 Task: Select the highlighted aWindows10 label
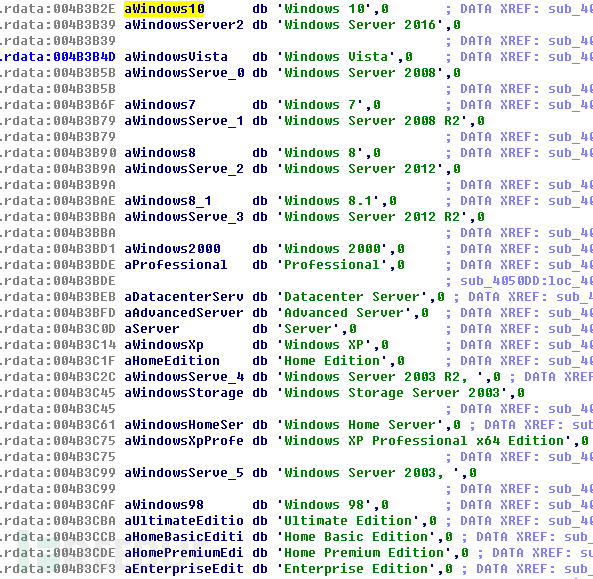pos(164,8)
